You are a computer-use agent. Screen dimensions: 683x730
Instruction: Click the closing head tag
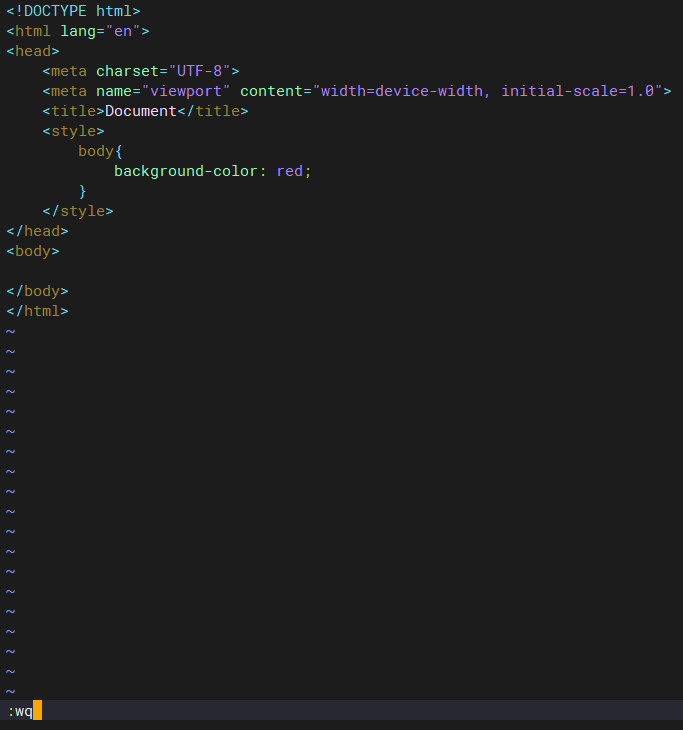[37, 231]
